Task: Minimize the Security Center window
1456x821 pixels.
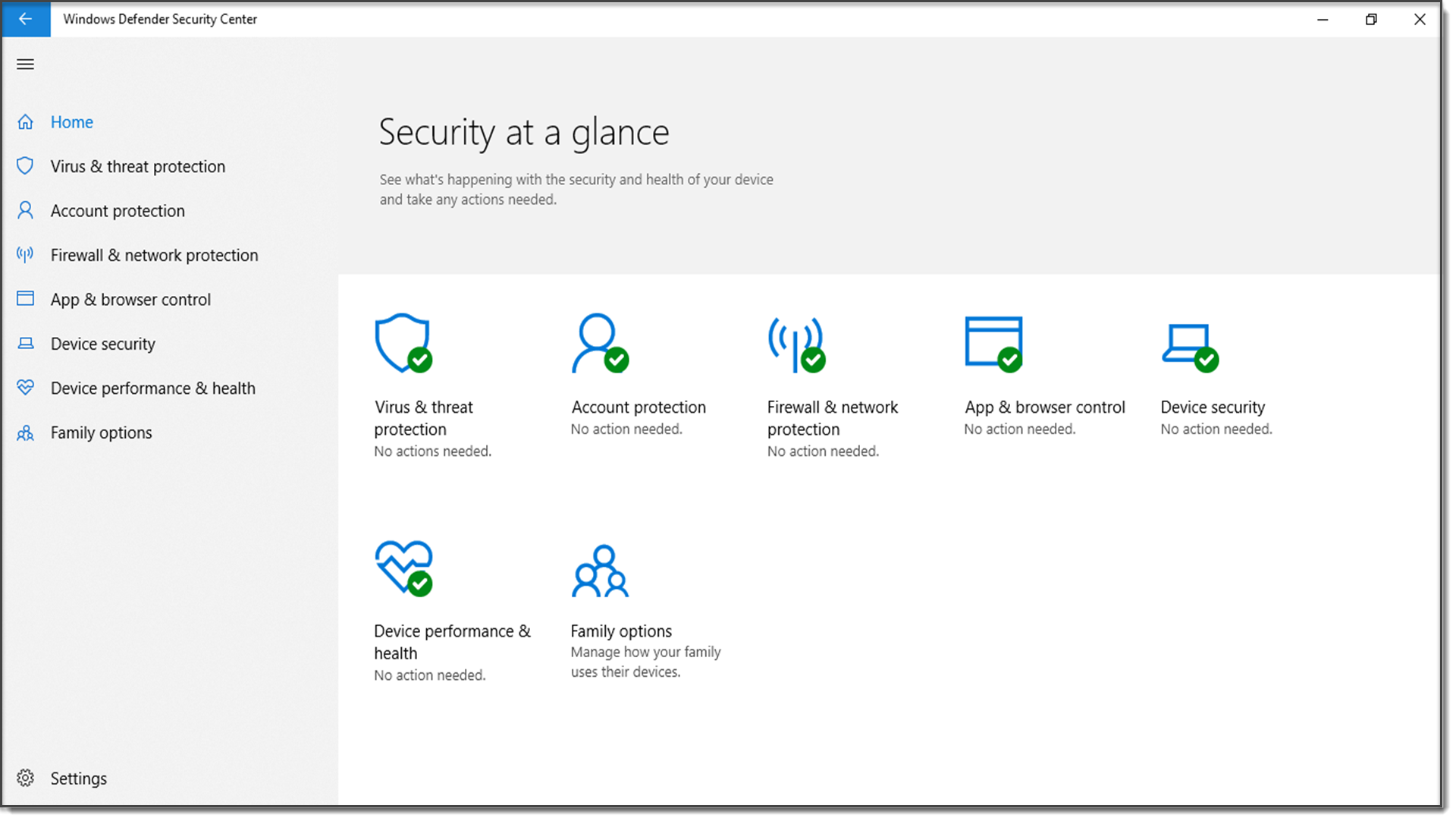Action: [1323, 19]
